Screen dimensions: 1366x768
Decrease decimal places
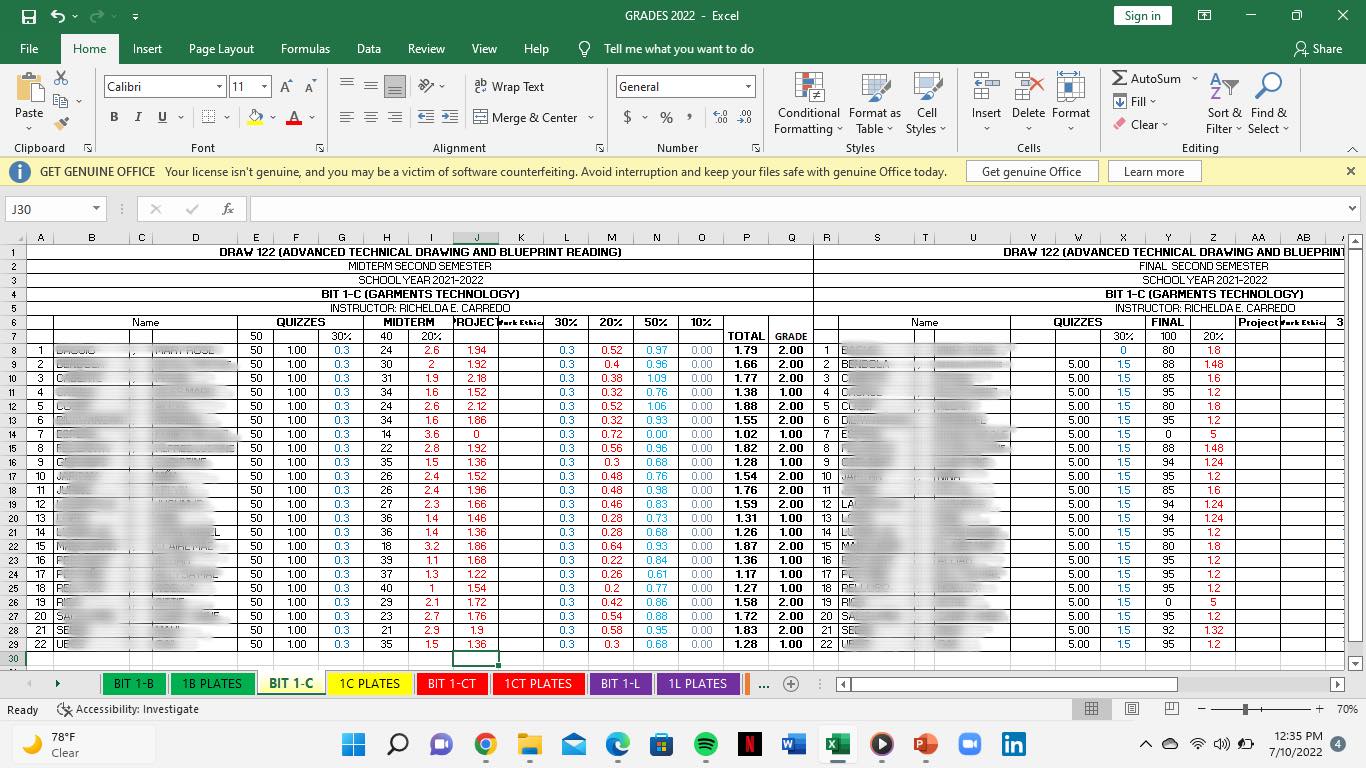pos(746,117)
